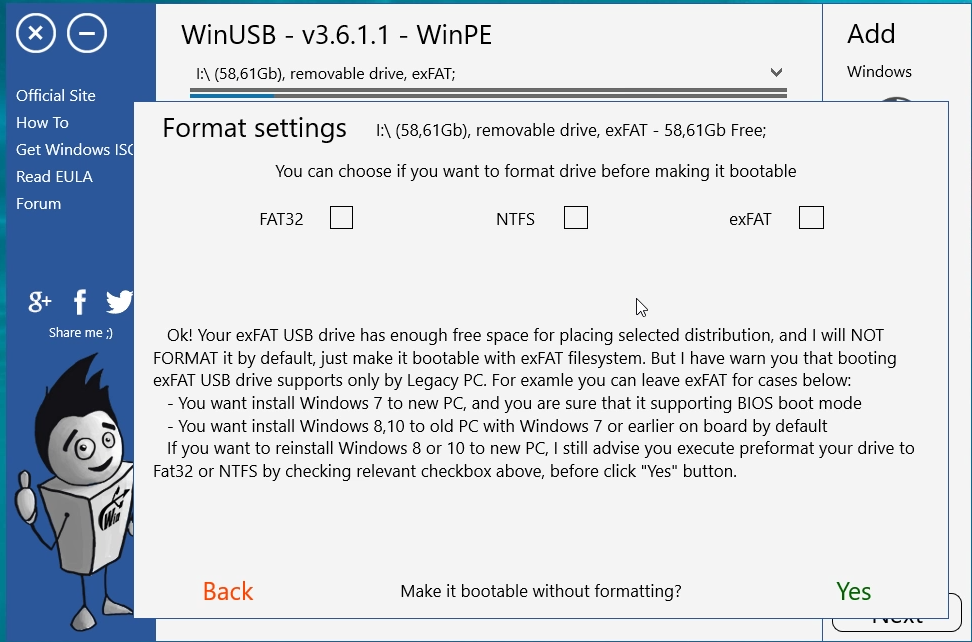Share via the Twitter bird icon
The image size is (972, 642).
pyautogui.click(x=119, y=301)
